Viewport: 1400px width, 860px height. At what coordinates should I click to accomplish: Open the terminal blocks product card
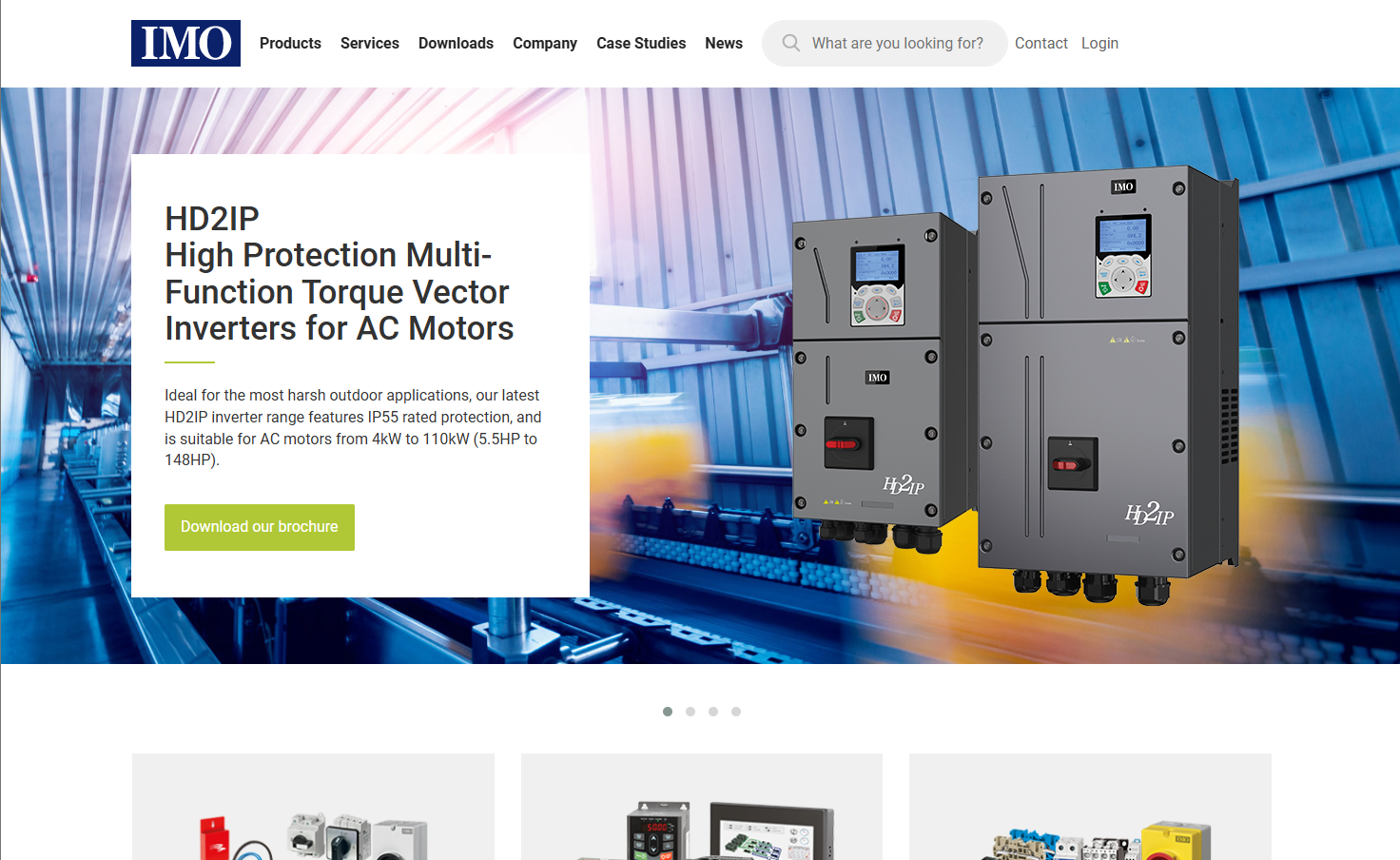(x=1090, y=809)
